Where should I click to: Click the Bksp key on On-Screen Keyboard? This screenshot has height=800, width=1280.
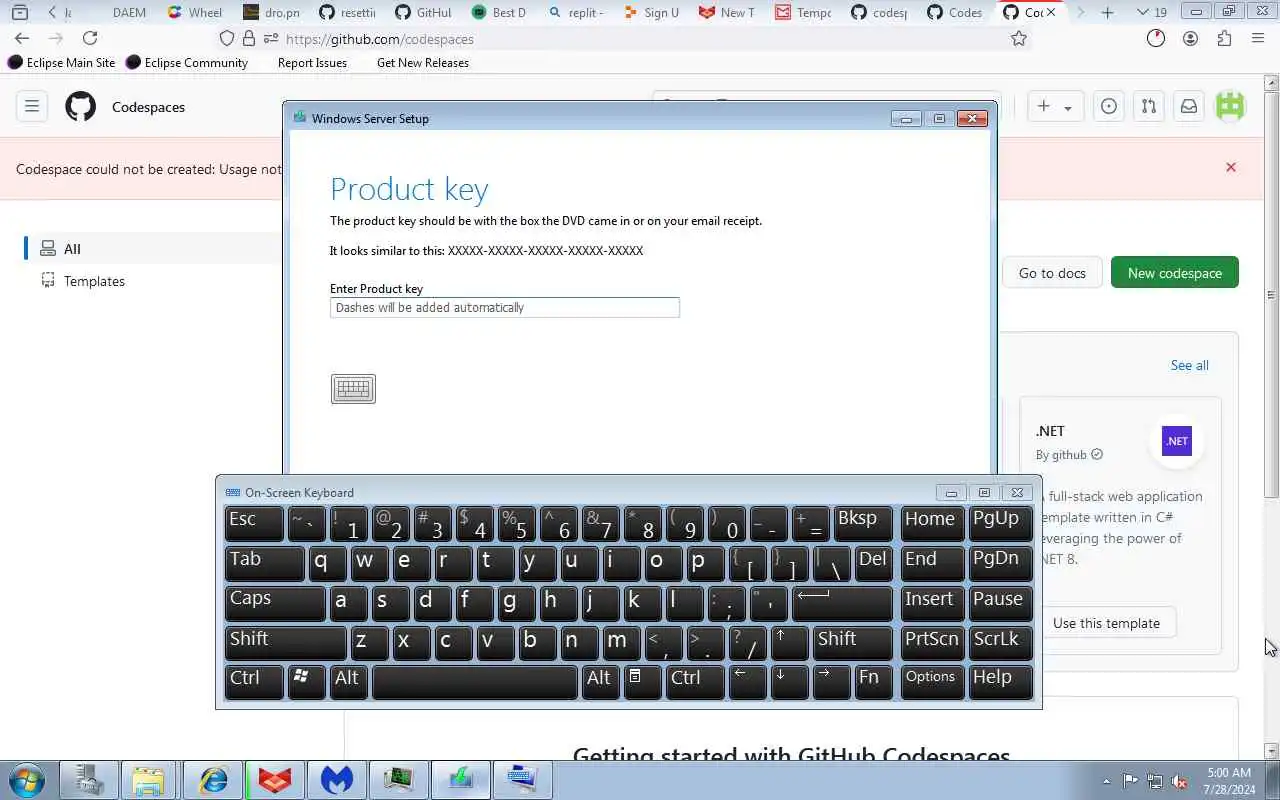(863, 523)
